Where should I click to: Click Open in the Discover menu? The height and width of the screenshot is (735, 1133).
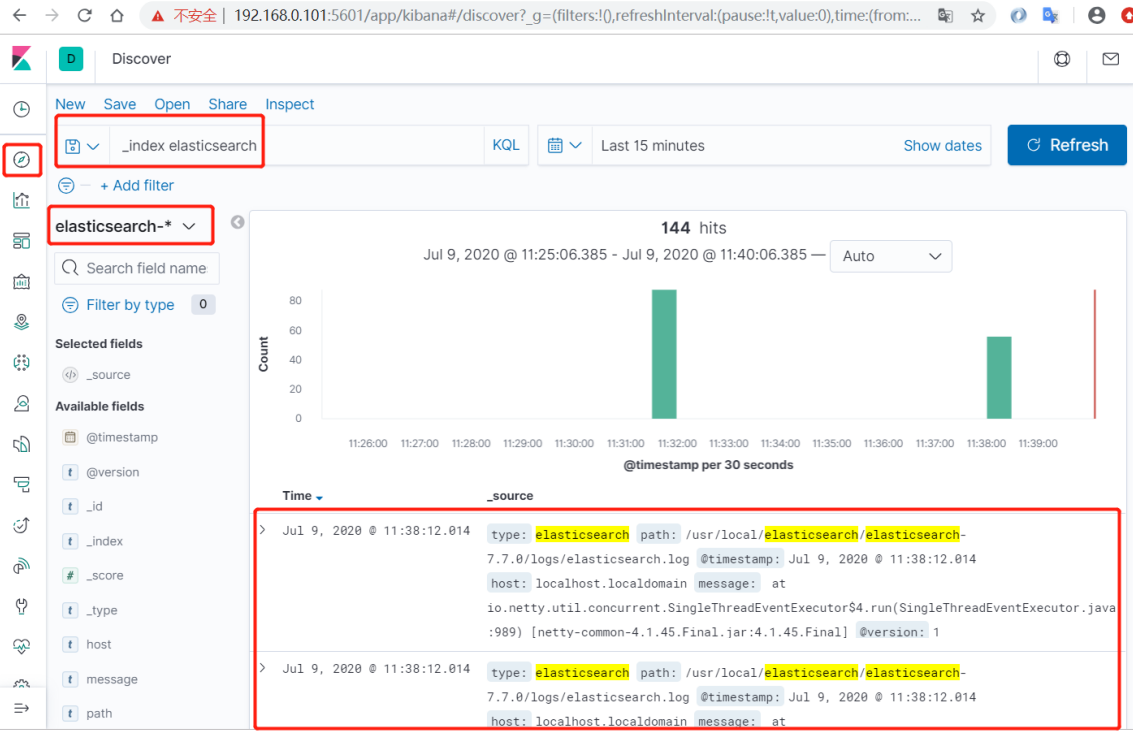pyautogui.click(x=172, y=104)
